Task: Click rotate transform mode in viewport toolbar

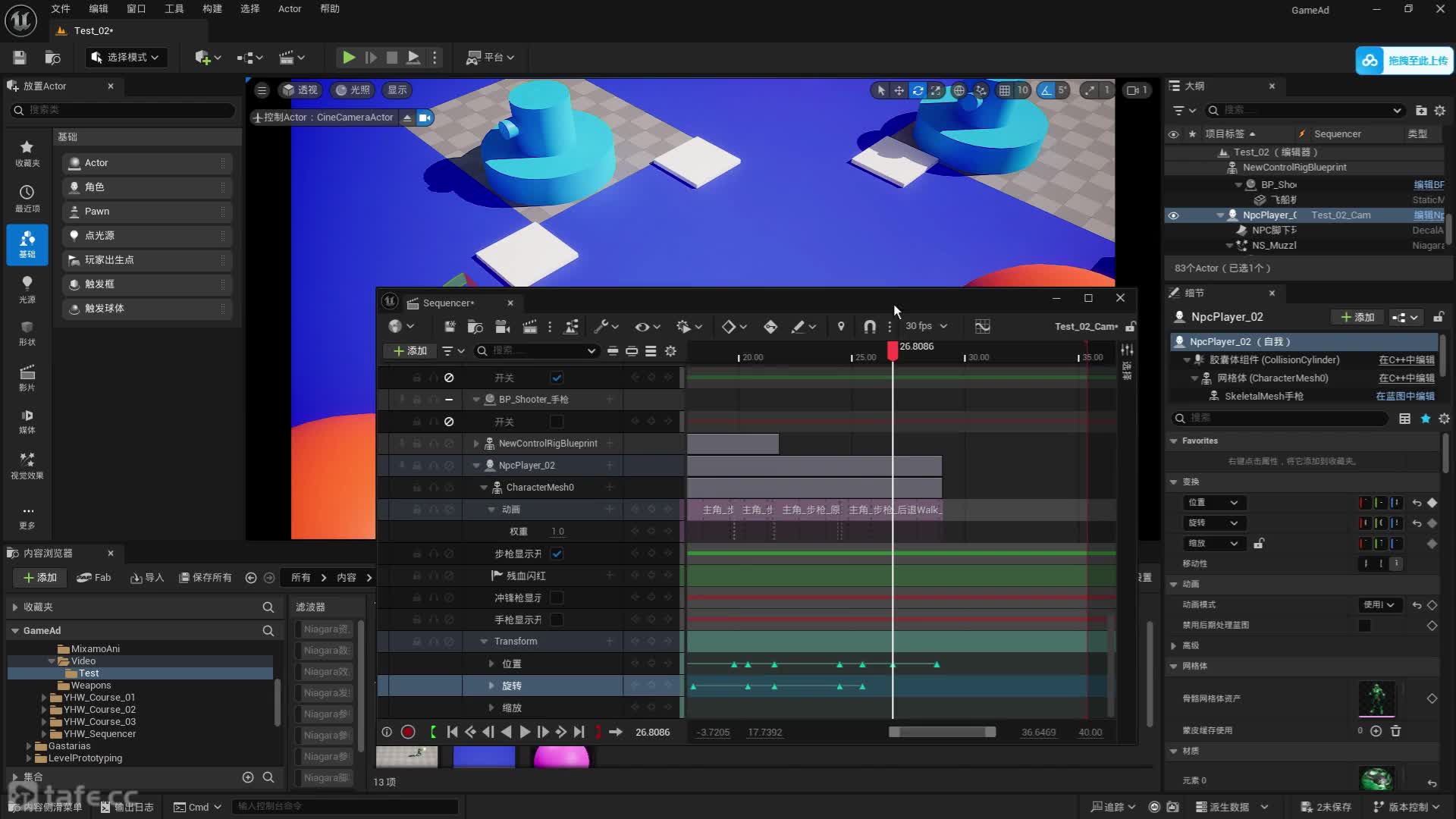Action: 918,90
